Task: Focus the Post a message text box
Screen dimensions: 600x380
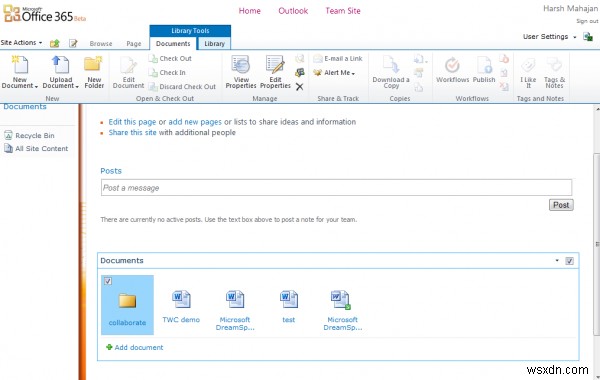Action: [336, 188]
